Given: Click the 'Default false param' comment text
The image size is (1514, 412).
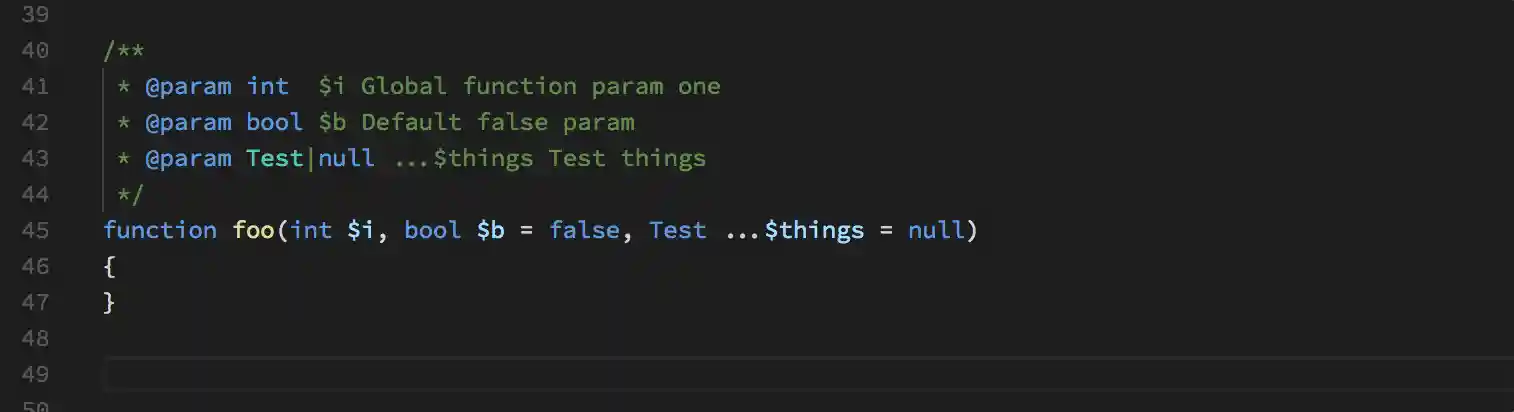Looking at the screenshot, I should [x=498, y=123].
